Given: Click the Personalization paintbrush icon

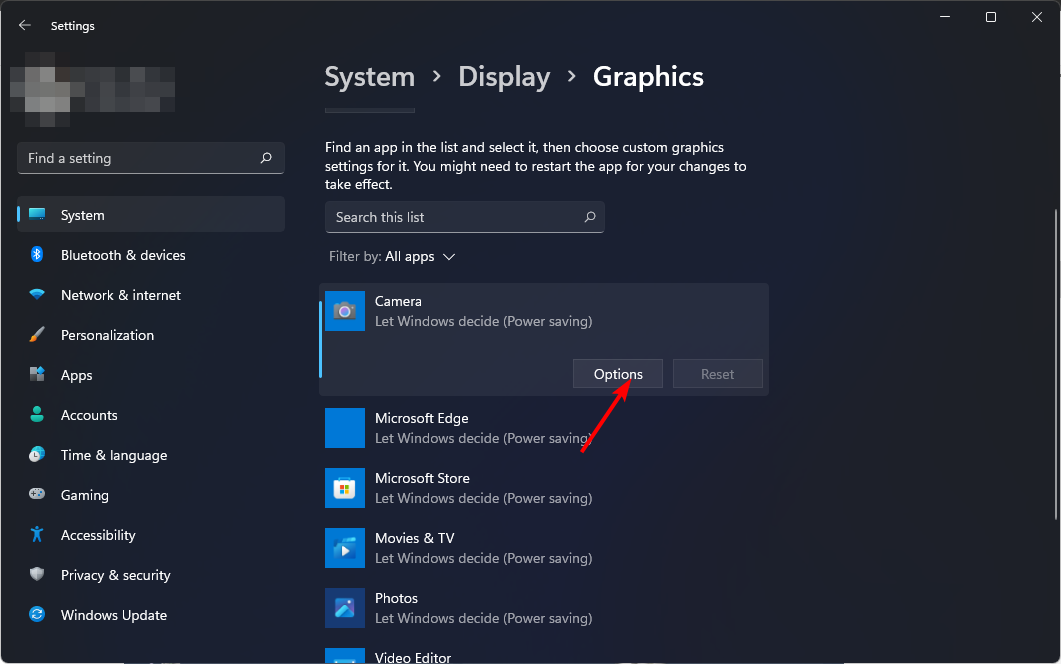Looking at the screenshot, I should (x=37, y=334).
